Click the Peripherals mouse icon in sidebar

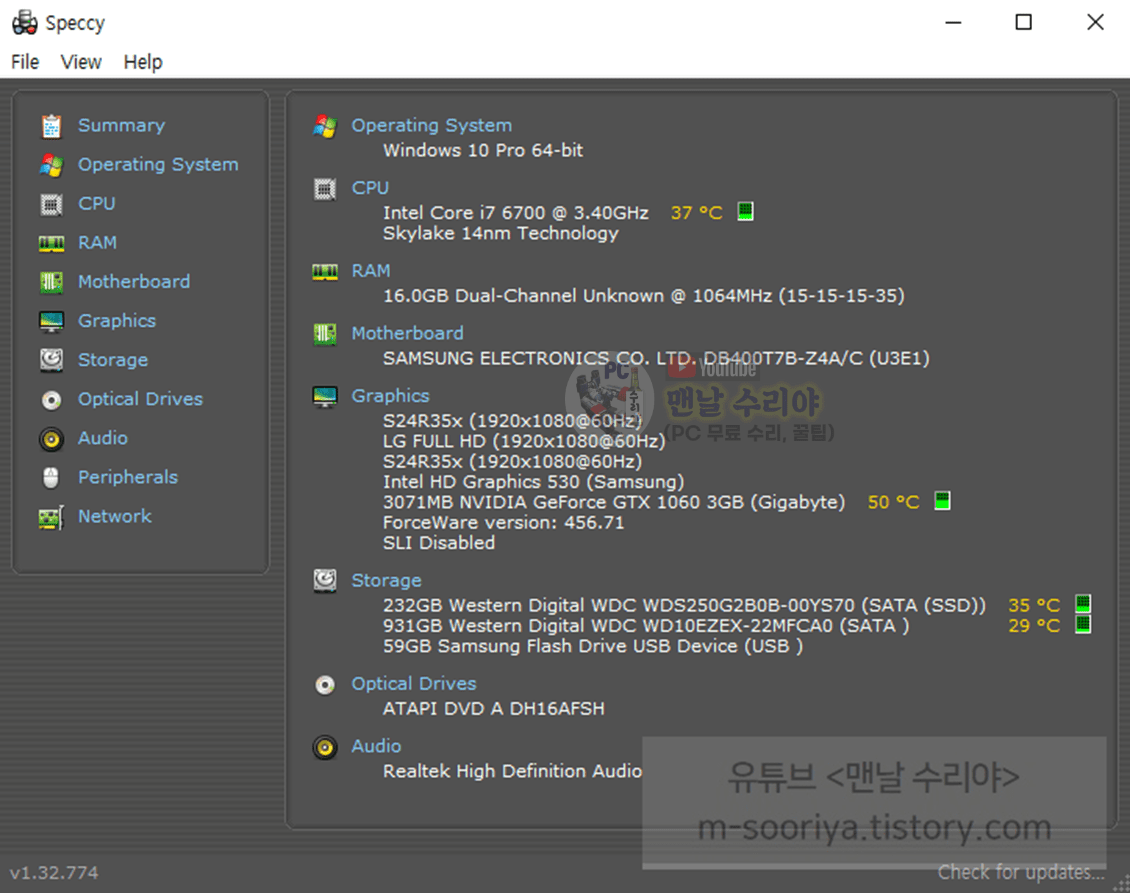(x=51, y=478)
